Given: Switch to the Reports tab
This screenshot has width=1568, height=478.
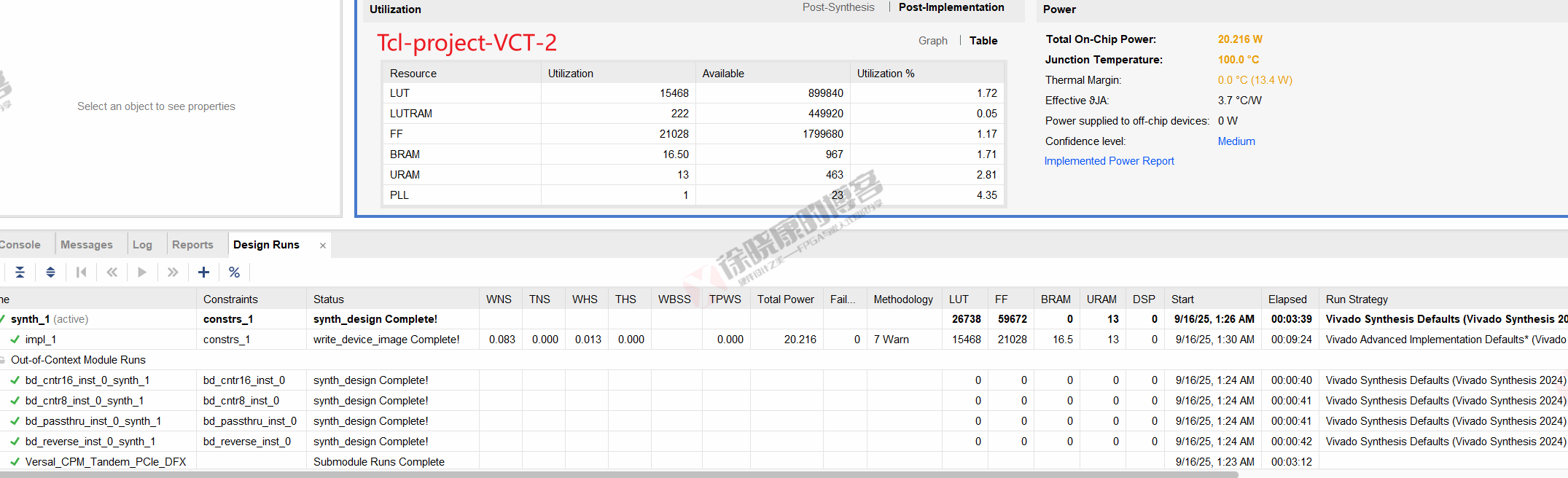Looking at the screenshot, I should click(x=192, y=245).
